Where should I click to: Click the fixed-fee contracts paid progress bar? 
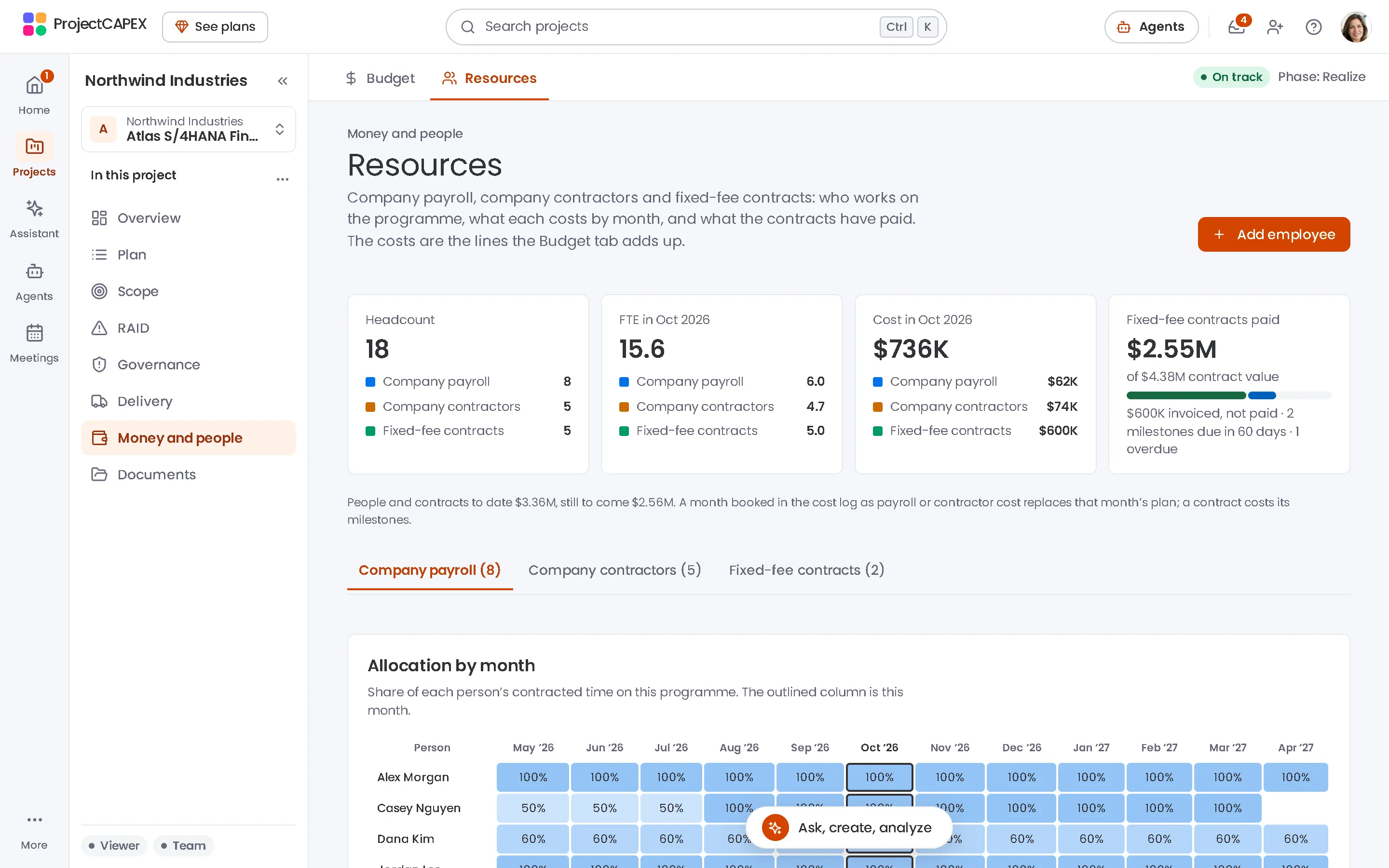pyautogui.click(x=1228, y=395)
